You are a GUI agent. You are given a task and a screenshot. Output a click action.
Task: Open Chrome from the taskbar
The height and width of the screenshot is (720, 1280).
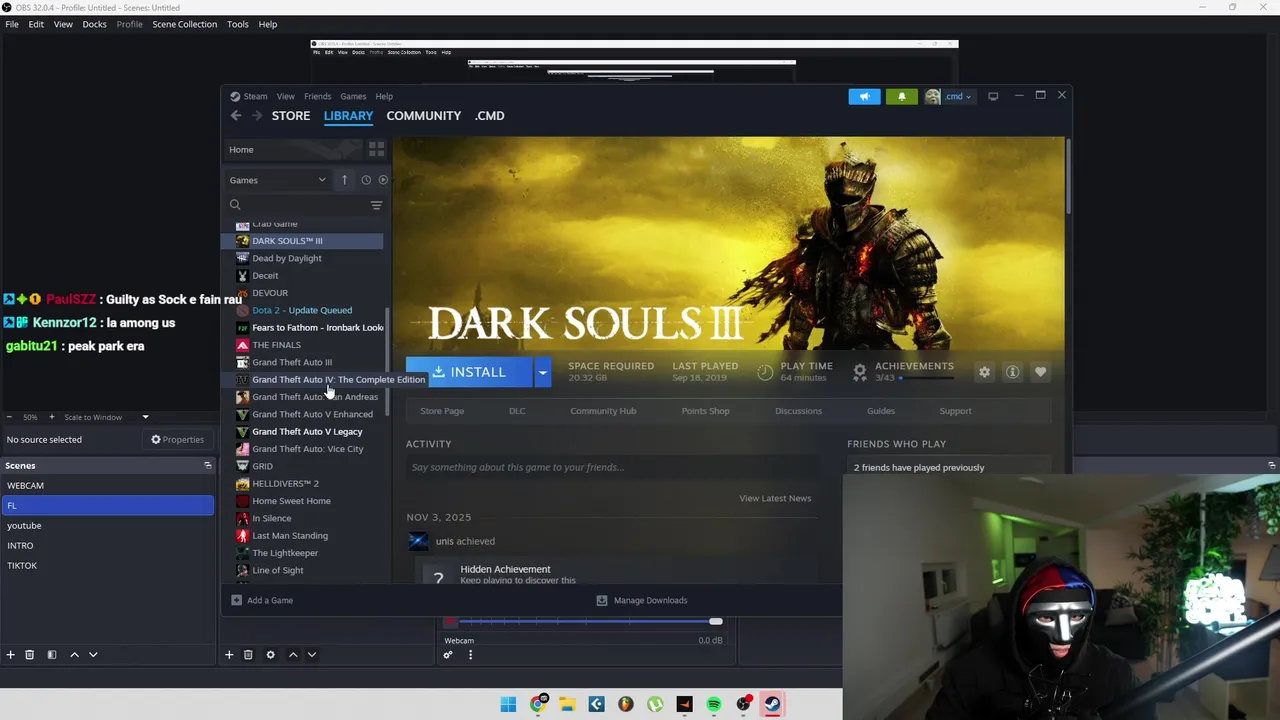point(538,704)
